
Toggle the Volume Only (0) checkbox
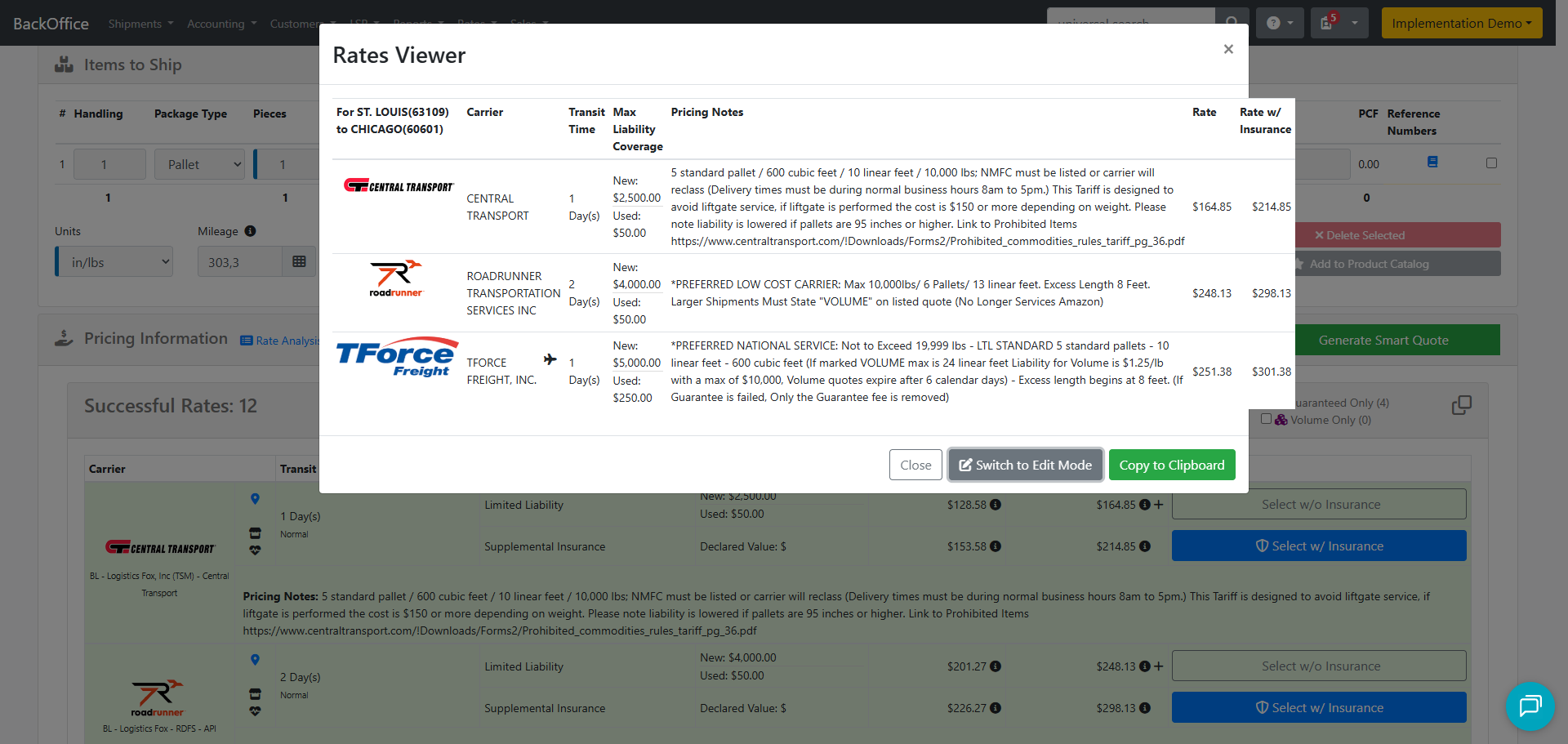click(1266, 419)
